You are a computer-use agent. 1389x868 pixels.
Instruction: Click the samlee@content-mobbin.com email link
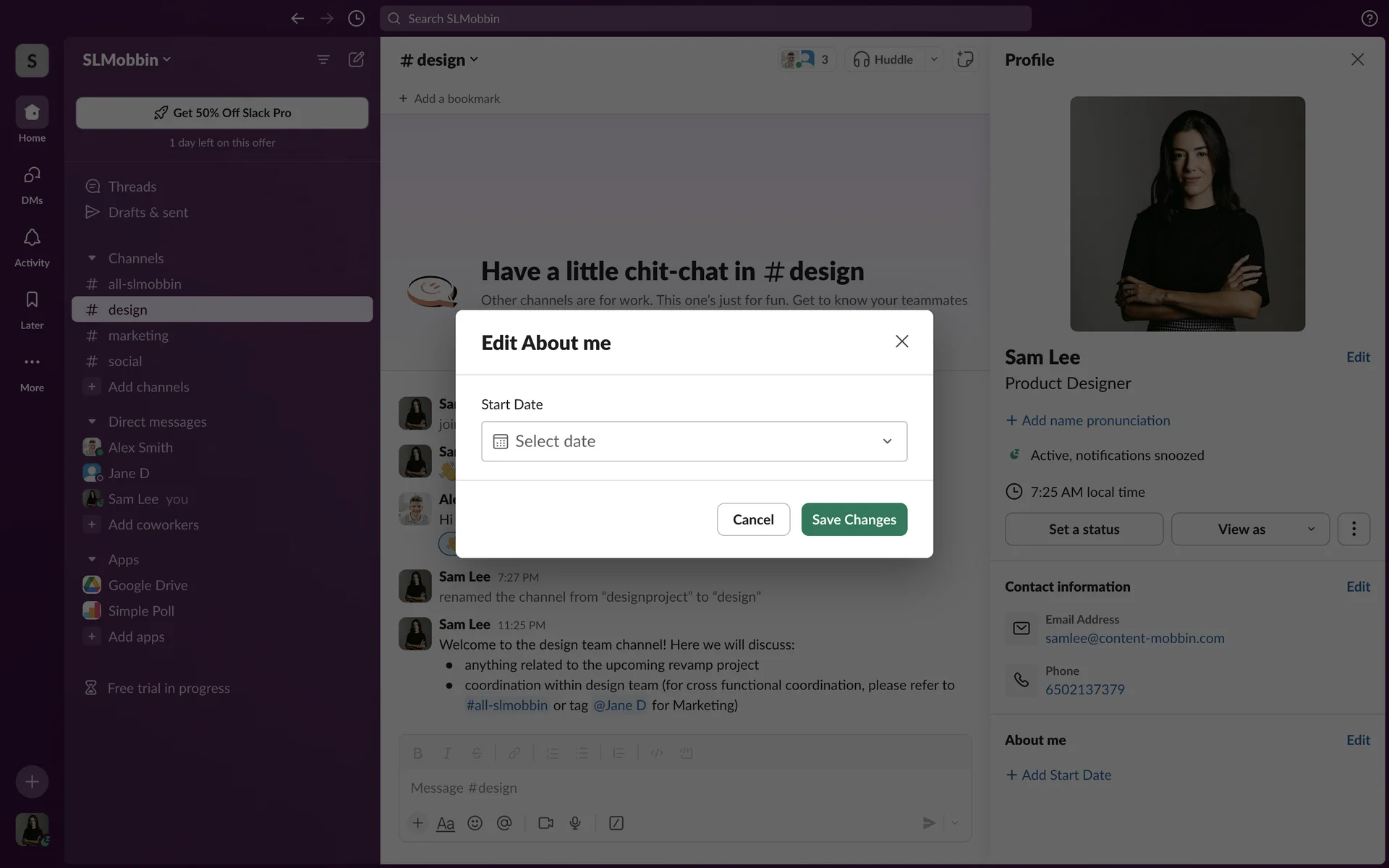(x=1134, y=638)
